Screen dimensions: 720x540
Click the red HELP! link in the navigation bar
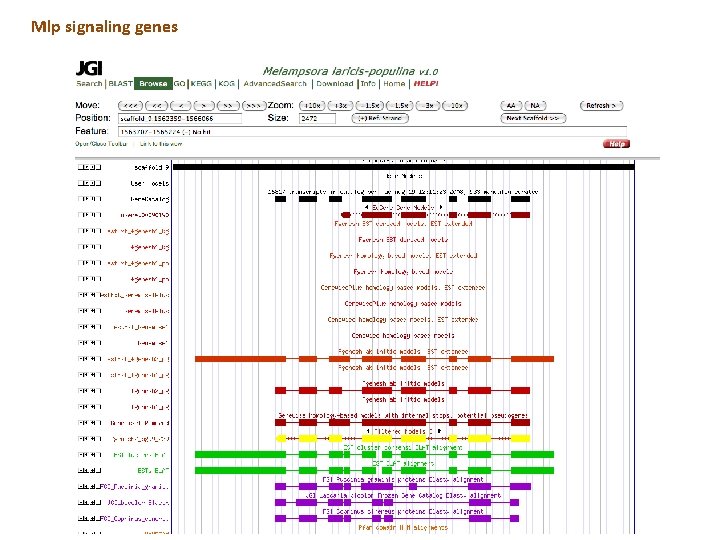(x=426, y=84)
